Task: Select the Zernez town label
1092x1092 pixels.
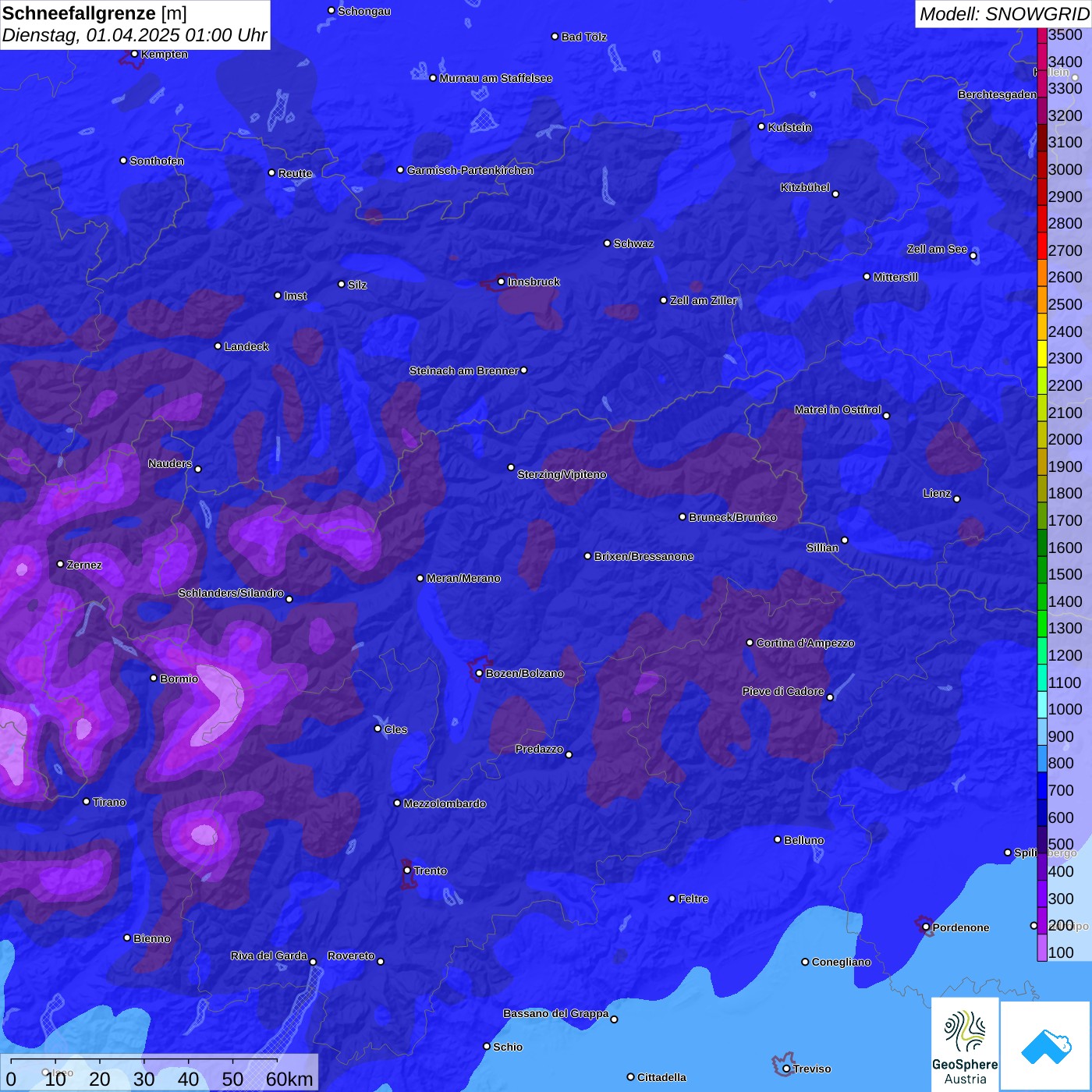Action: [84, 565]
